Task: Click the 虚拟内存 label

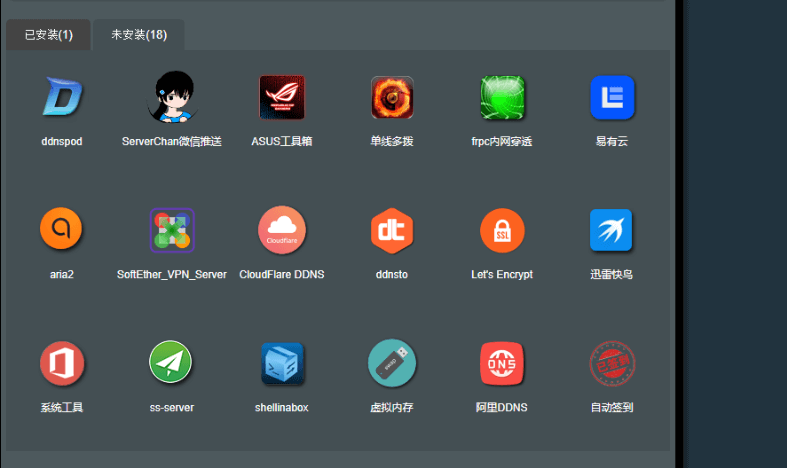Action: [x=392, y=407]
